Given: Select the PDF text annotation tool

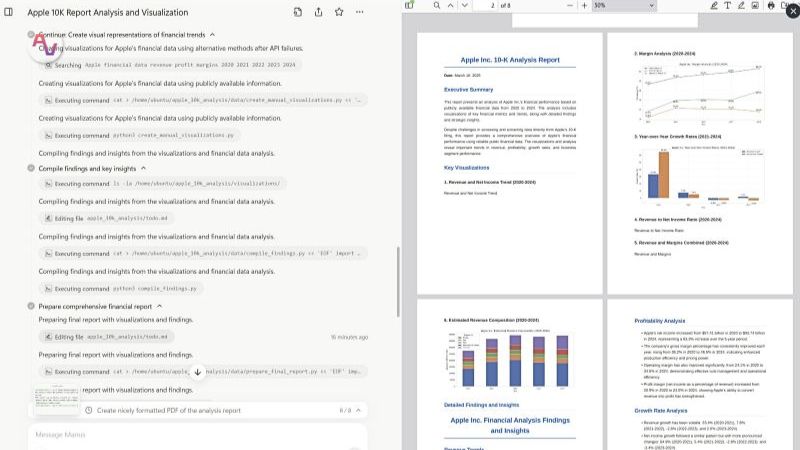Looking at the screenshot, I should coord(728,5).
